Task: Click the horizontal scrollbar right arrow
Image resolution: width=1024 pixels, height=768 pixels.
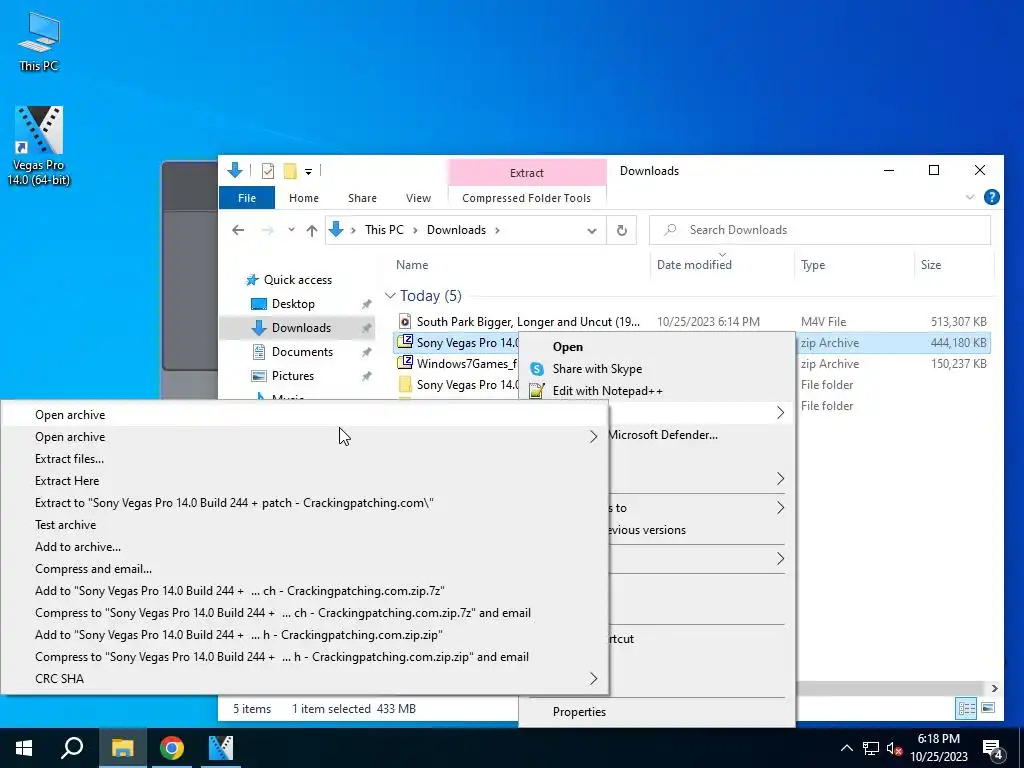Action: pos(994,688)
